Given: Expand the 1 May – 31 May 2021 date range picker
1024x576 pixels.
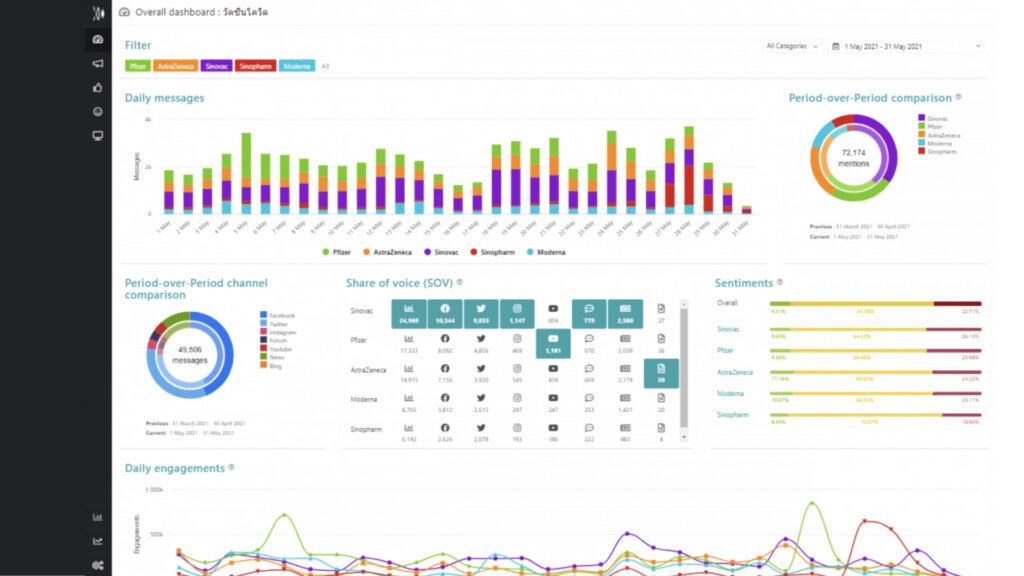Looking at the screenshot, I should click(x=906, y=46).
